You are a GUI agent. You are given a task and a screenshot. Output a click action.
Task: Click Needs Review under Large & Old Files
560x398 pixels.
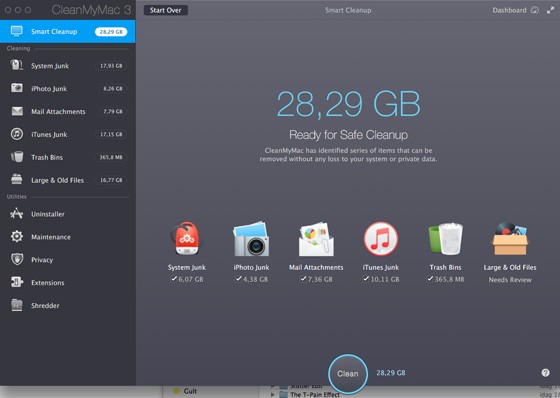point(510,280)
